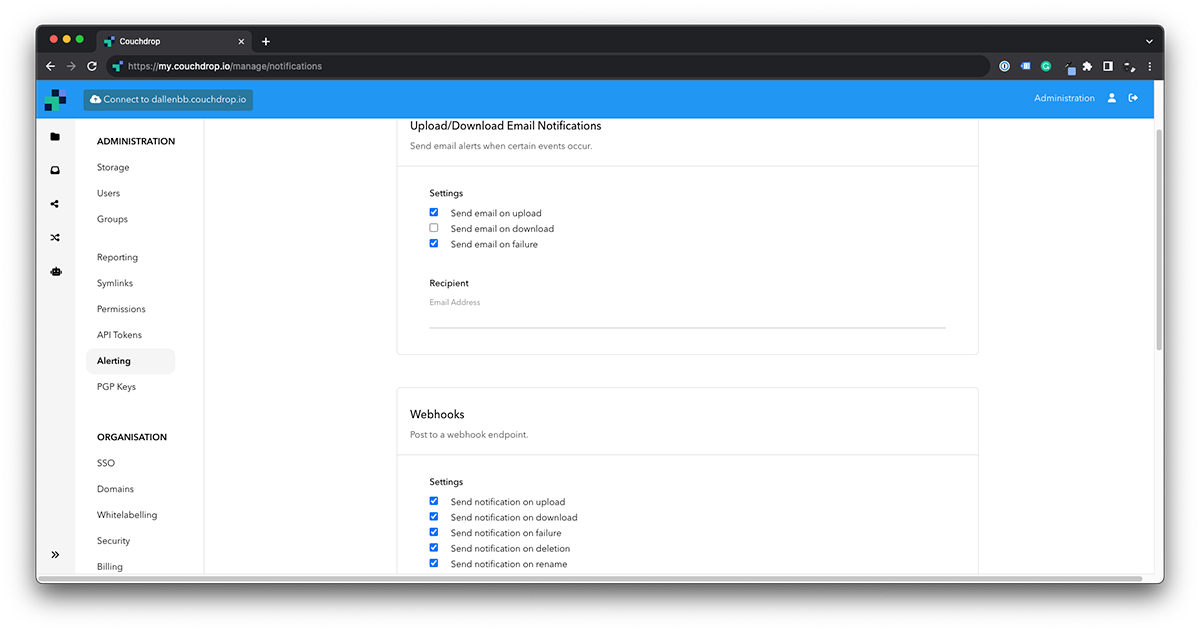The image size is (1200, 630).
Task: Enable Send email on download
Action: click(434, 228)
